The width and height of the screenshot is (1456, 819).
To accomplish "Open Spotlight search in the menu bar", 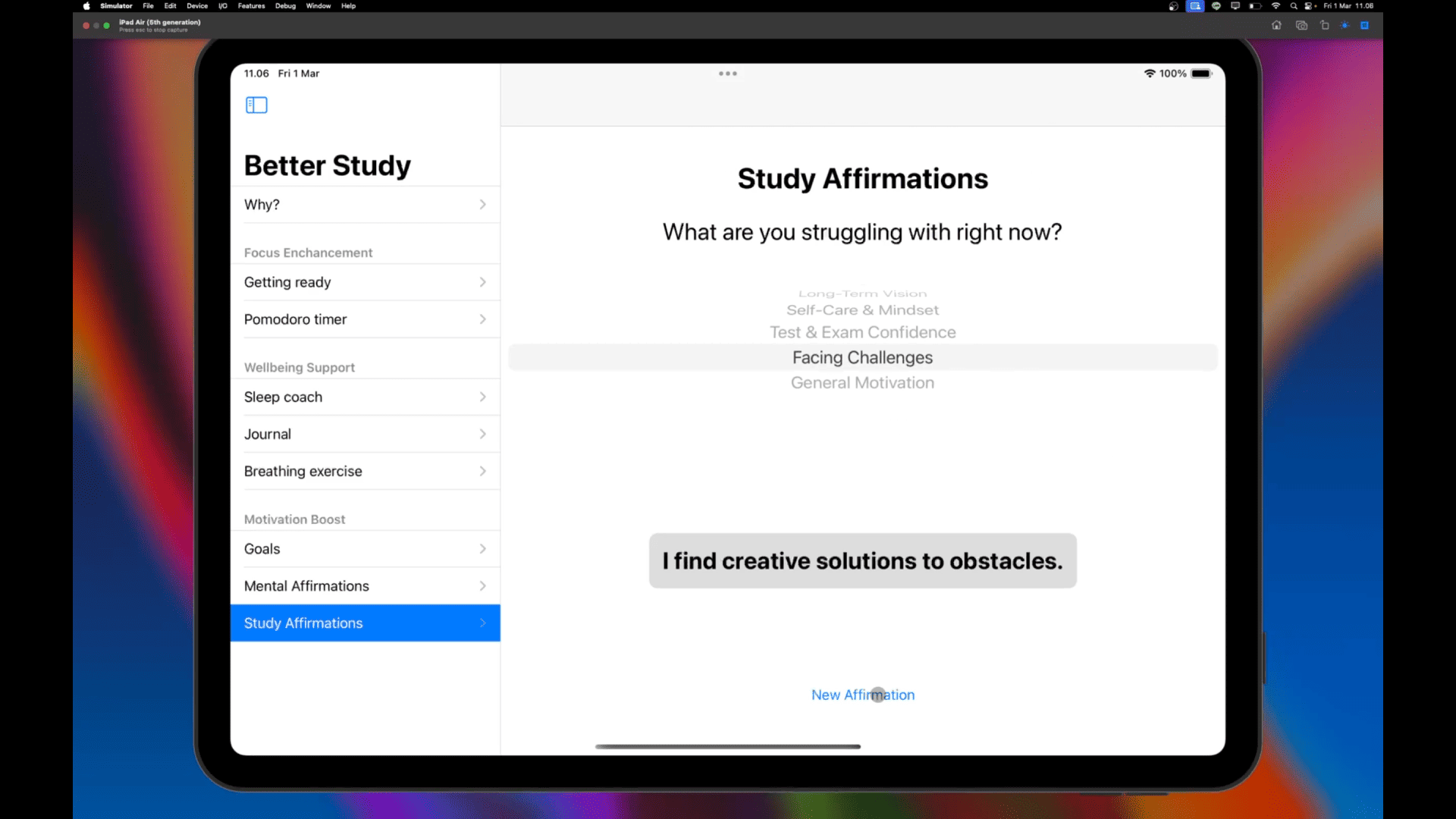I will click(1294, 6).
